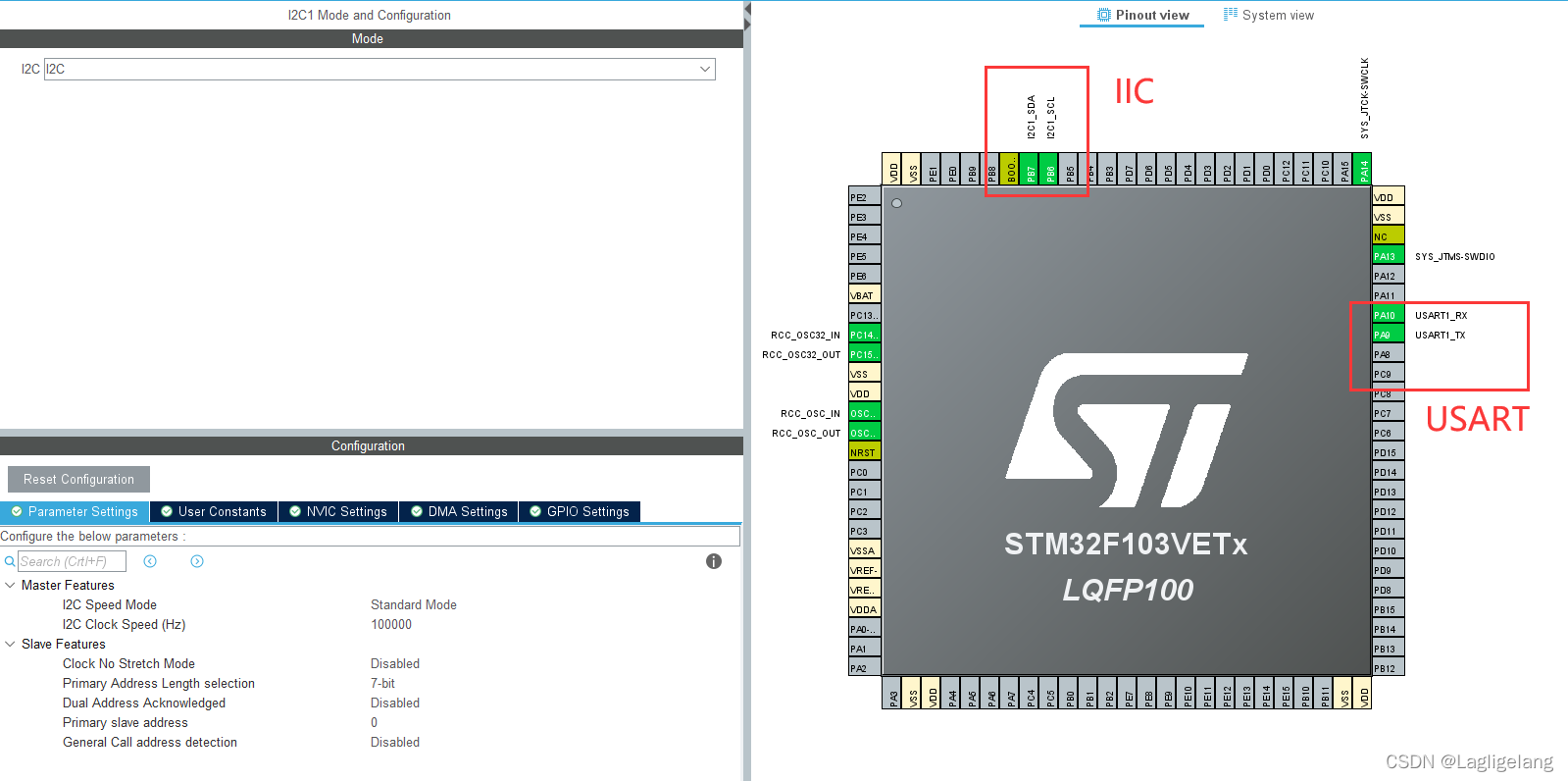The image size is (1568, 781).
Task: Select the I2C Speed Mode row
Action: point(371,604)
